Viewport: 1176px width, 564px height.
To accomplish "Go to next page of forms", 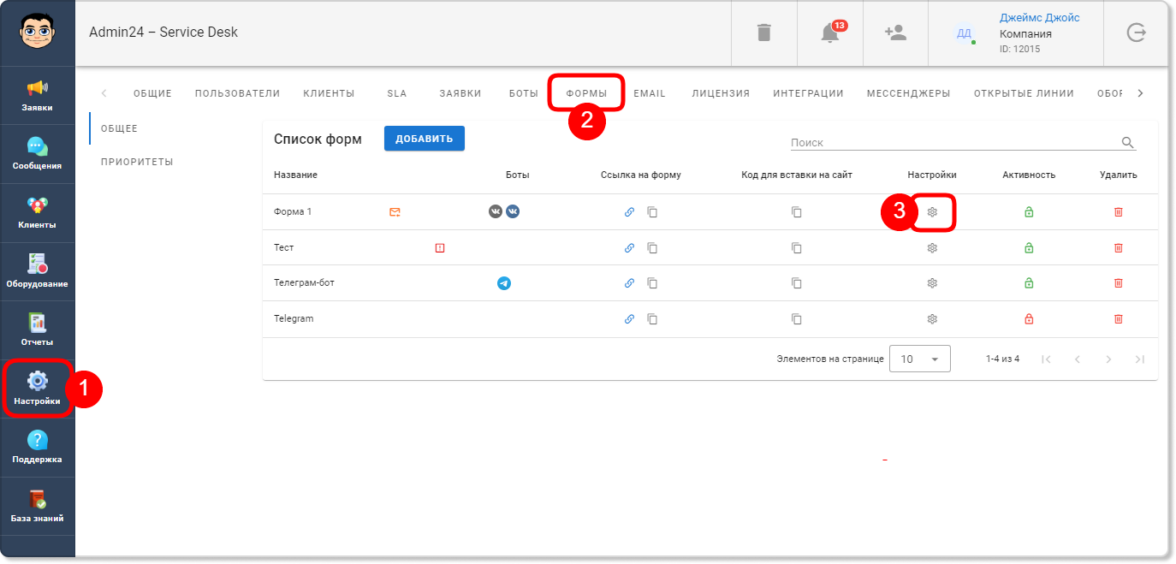I will click(x=1108, y=359).
